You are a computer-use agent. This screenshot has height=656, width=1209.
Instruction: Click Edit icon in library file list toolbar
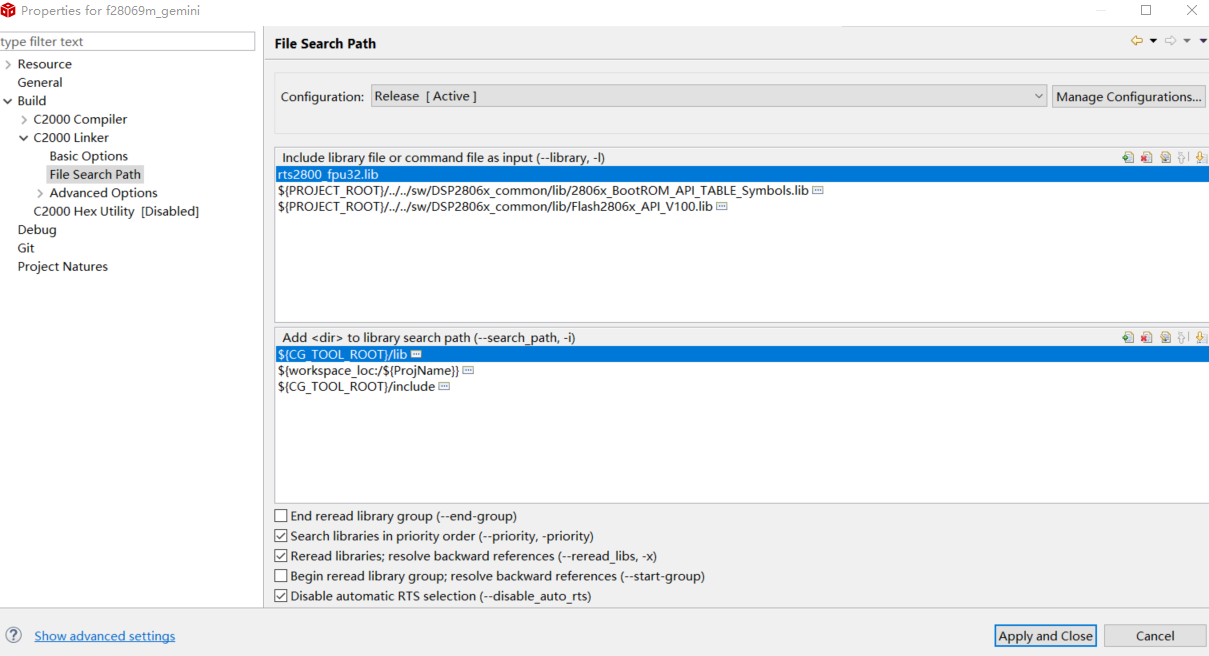coord(1165,158)
